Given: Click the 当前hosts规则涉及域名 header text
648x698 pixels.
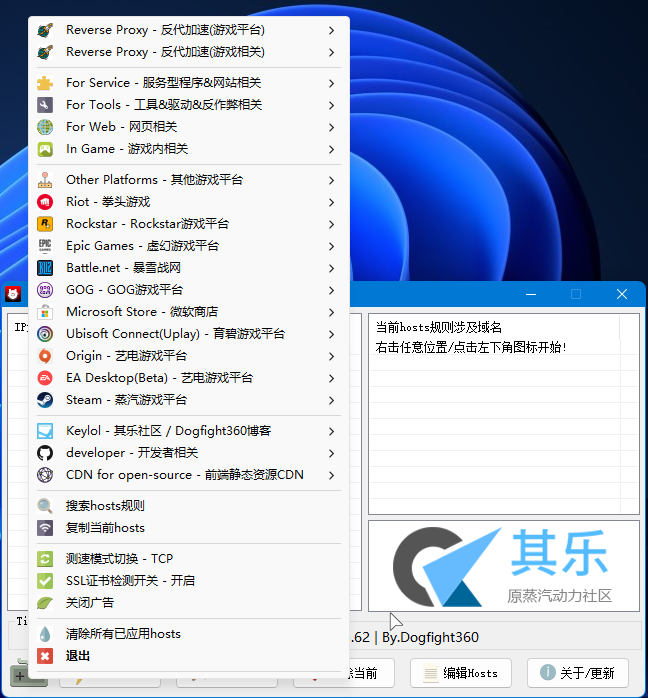Looking at the screenshot, I should pyautogui.click(x=439, y=328).
